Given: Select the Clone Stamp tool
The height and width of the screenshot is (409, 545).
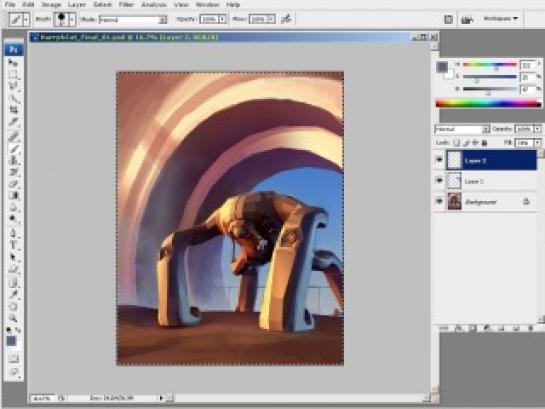Looking at the screenshot, I should tap(13, 161).
